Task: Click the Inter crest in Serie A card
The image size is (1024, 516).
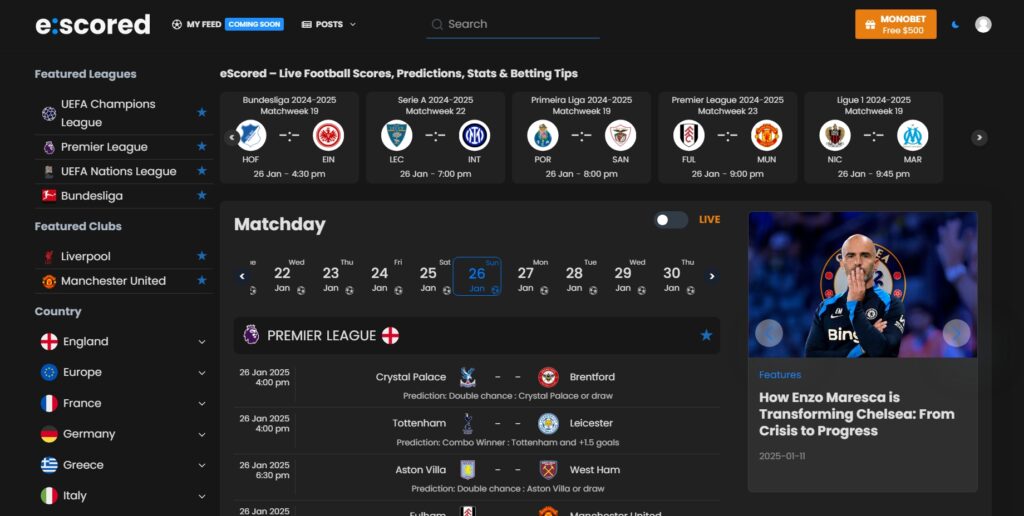Action: 474,136
